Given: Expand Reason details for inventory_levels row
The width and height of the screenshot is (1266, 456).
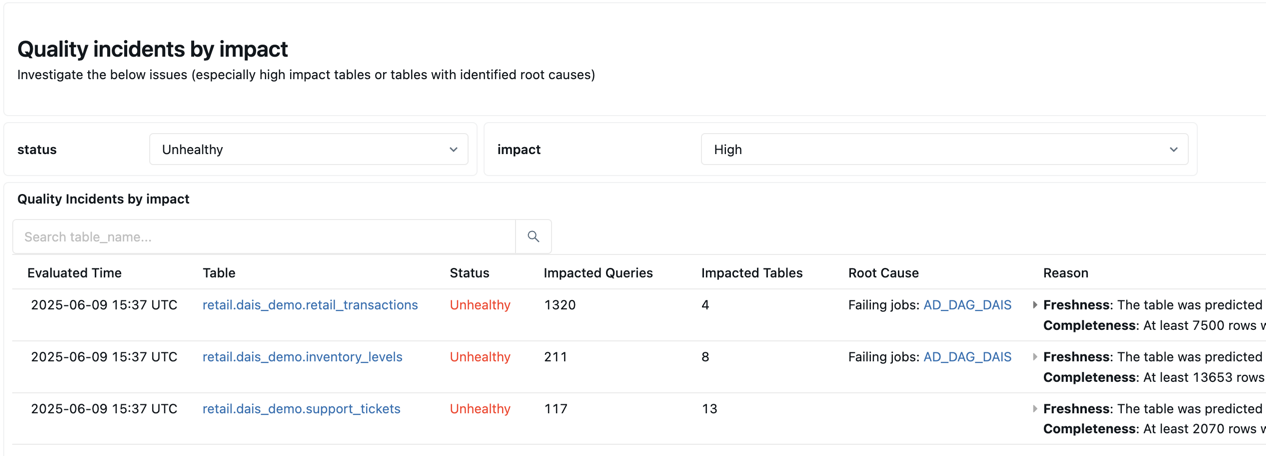Looking at the screenshot, I should (1035, 357).
